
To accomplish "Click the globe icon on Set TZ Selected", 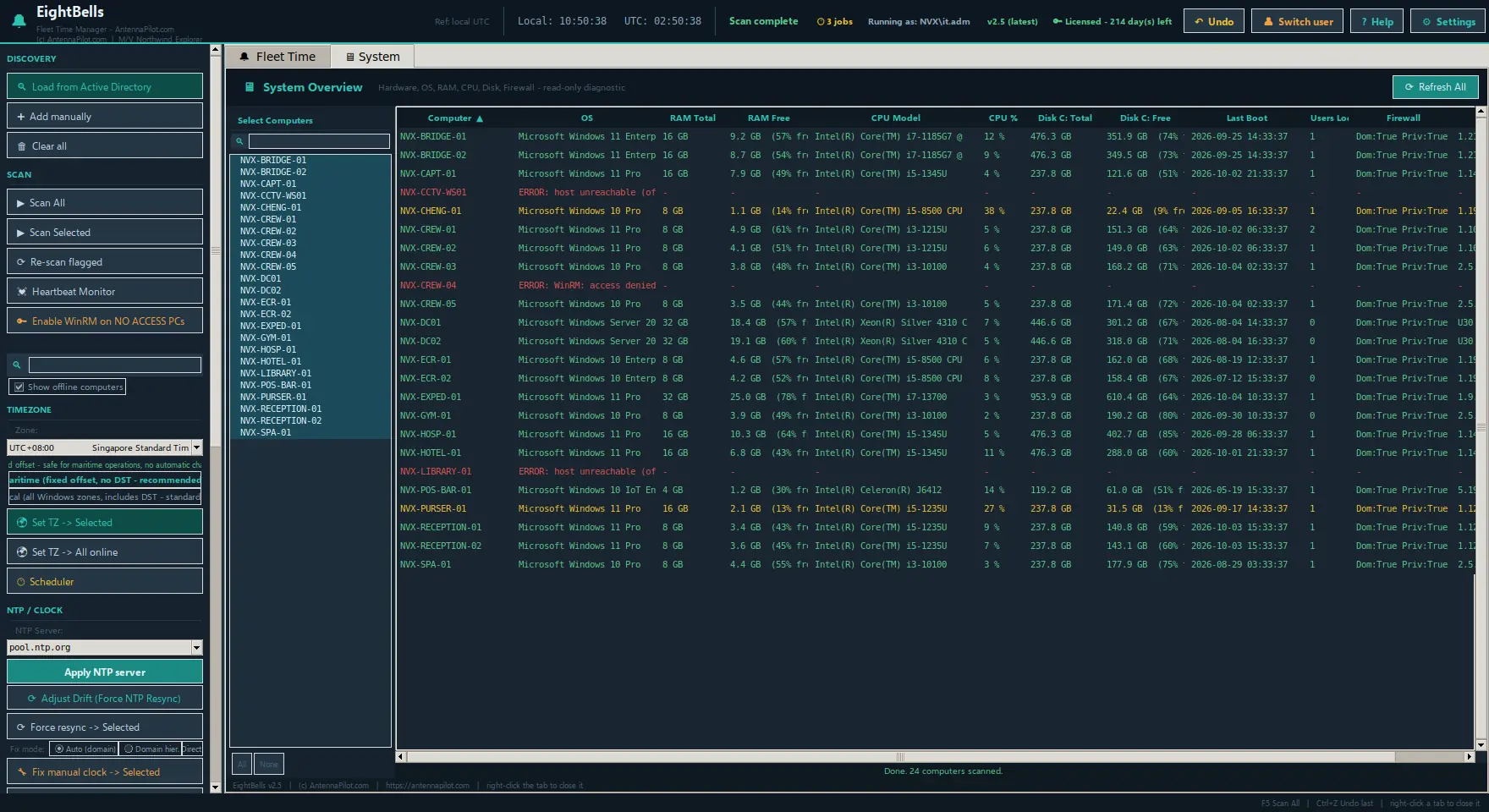I will 22,523.
